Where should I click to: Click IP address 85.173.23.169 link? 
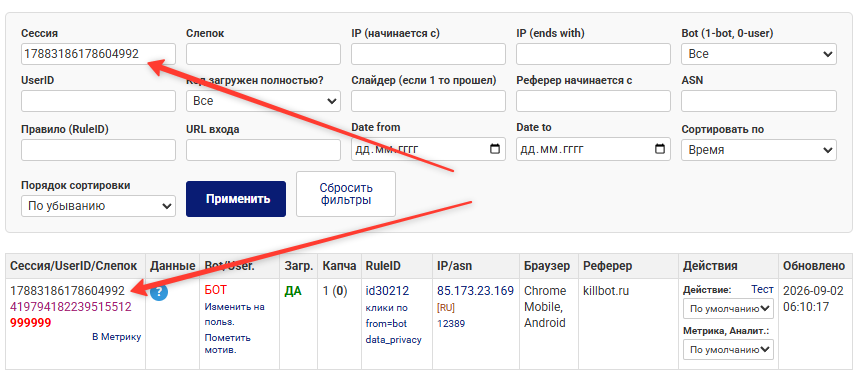coord(476,290)
